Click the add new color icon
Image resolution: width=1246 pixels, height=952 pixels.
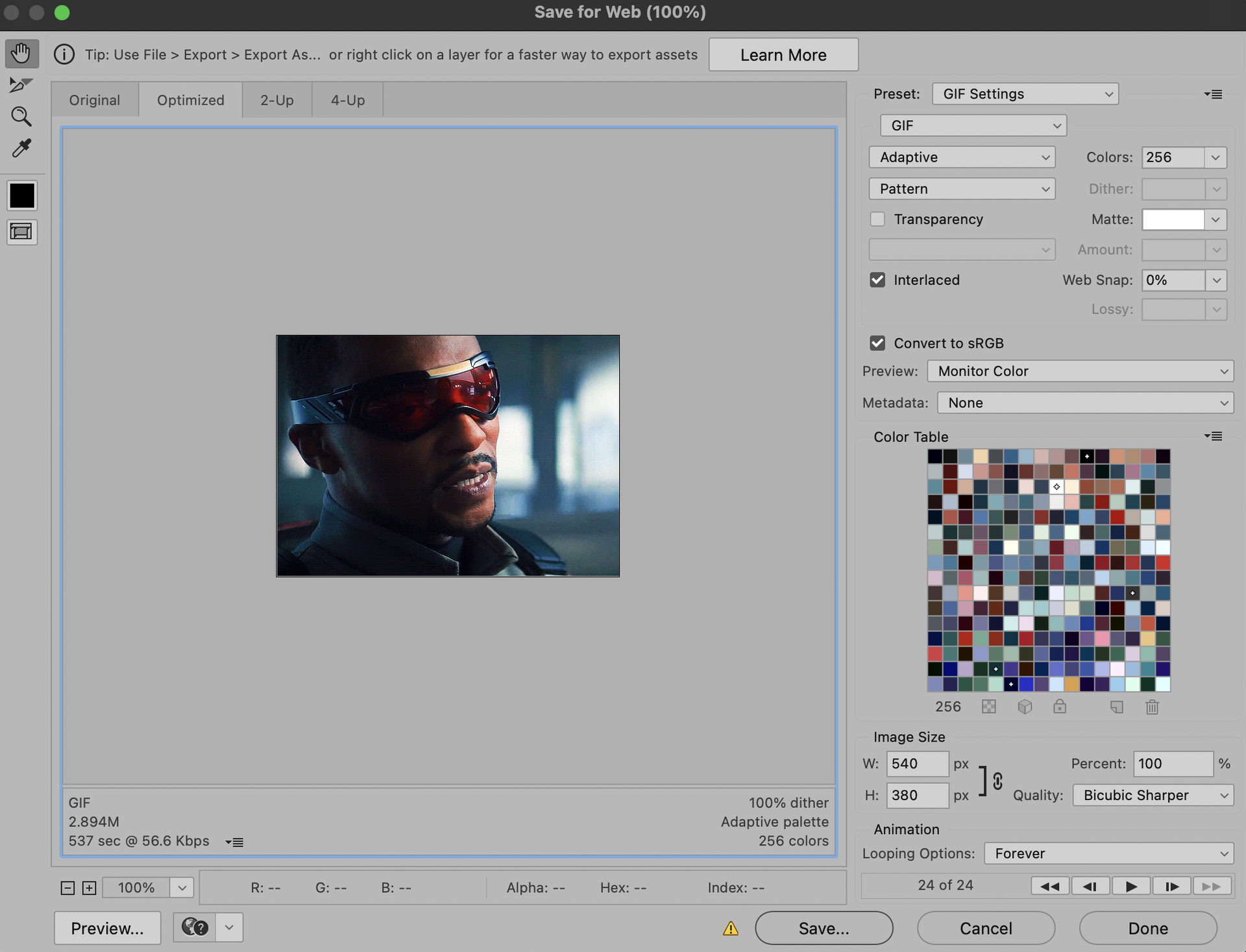(x=1117, y=707)
